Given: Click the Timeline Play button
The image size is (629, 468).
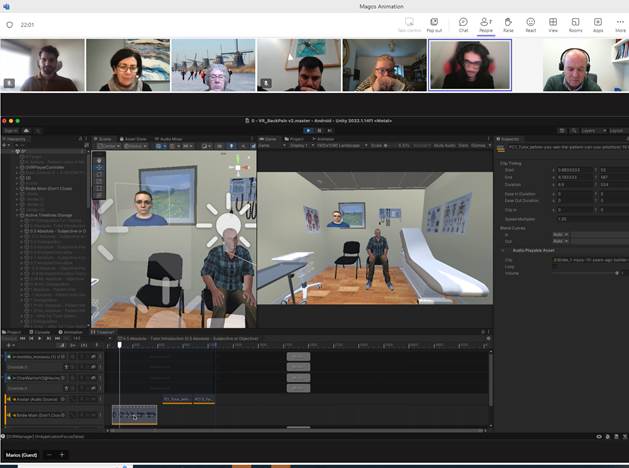Looking at the screenshot, I should coord(39,338).
